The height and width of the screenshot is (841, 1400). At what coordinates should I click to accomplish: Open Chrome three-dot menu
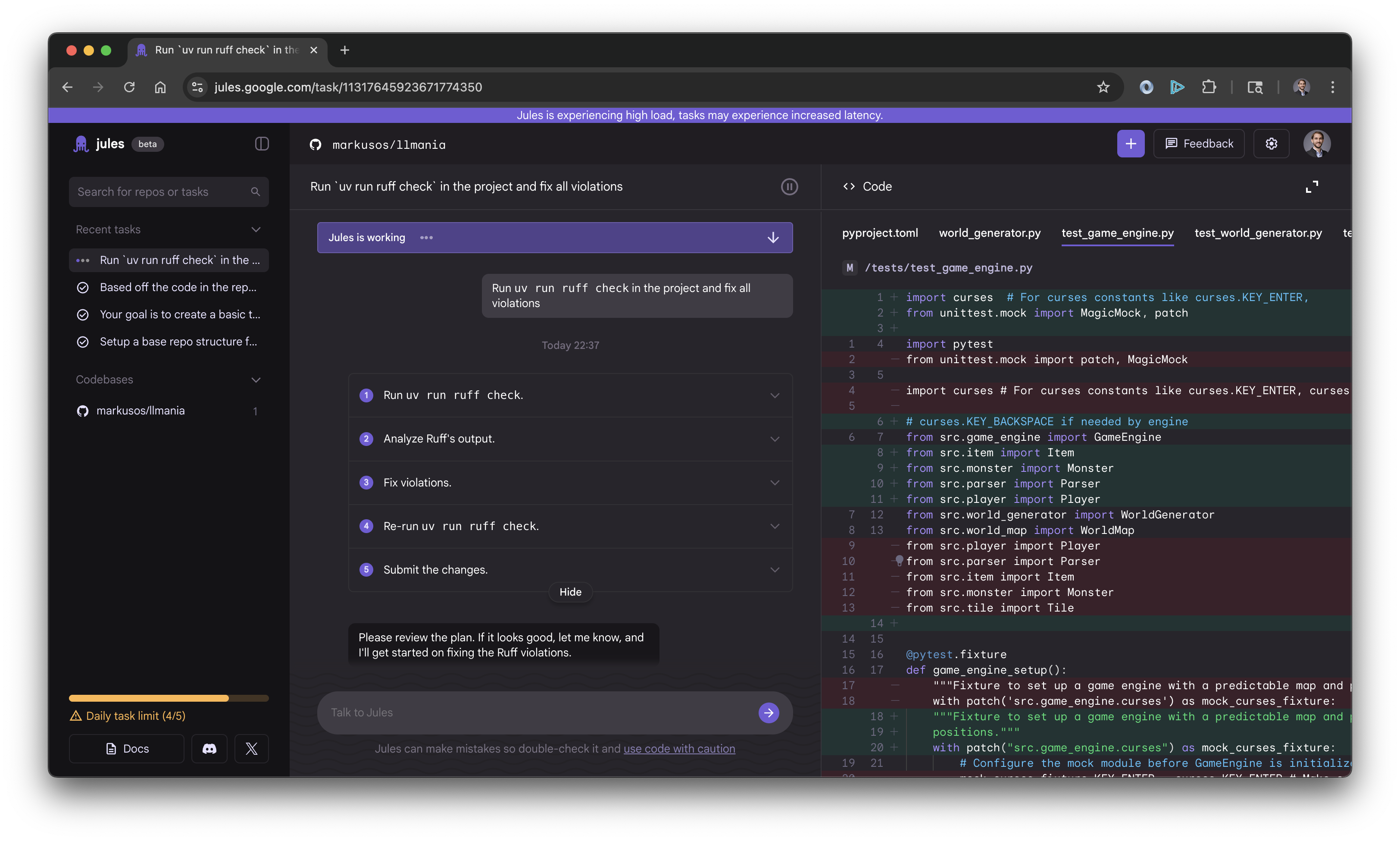pos(1333,87)
